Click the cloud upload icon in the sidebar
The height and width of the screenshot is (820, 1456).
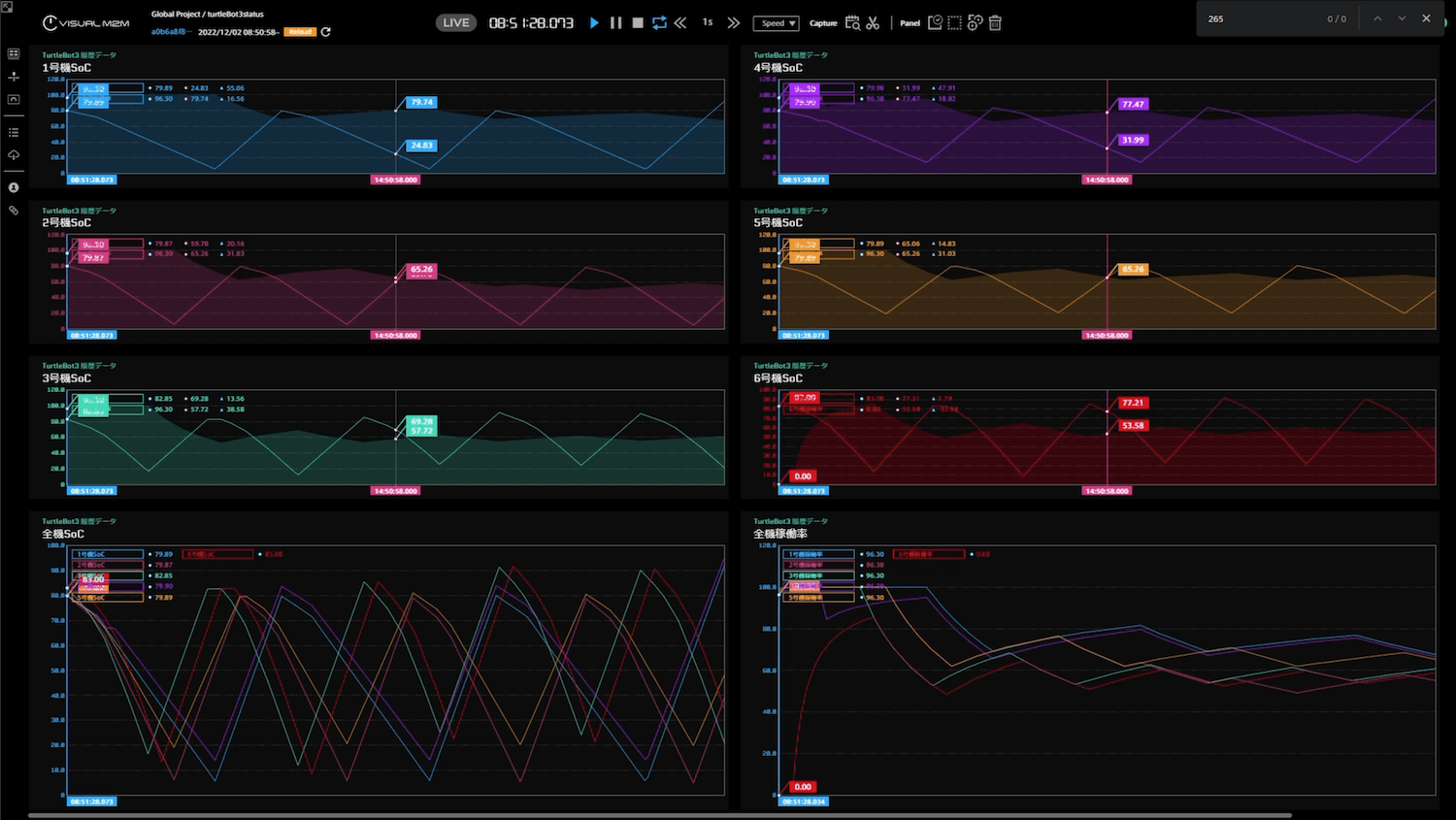(x=14, y=155)
